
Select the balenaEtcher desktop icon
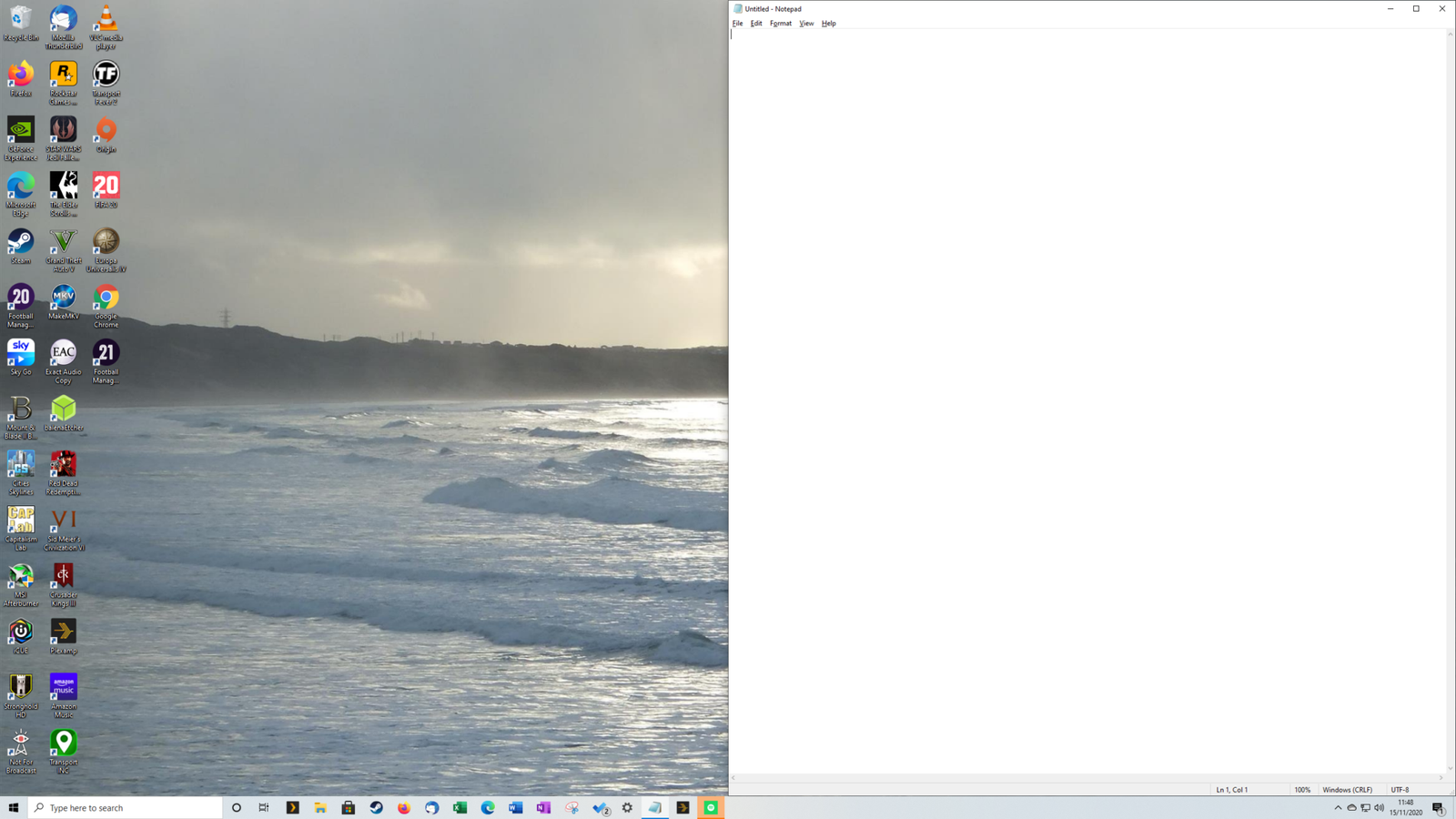(63, 413)
